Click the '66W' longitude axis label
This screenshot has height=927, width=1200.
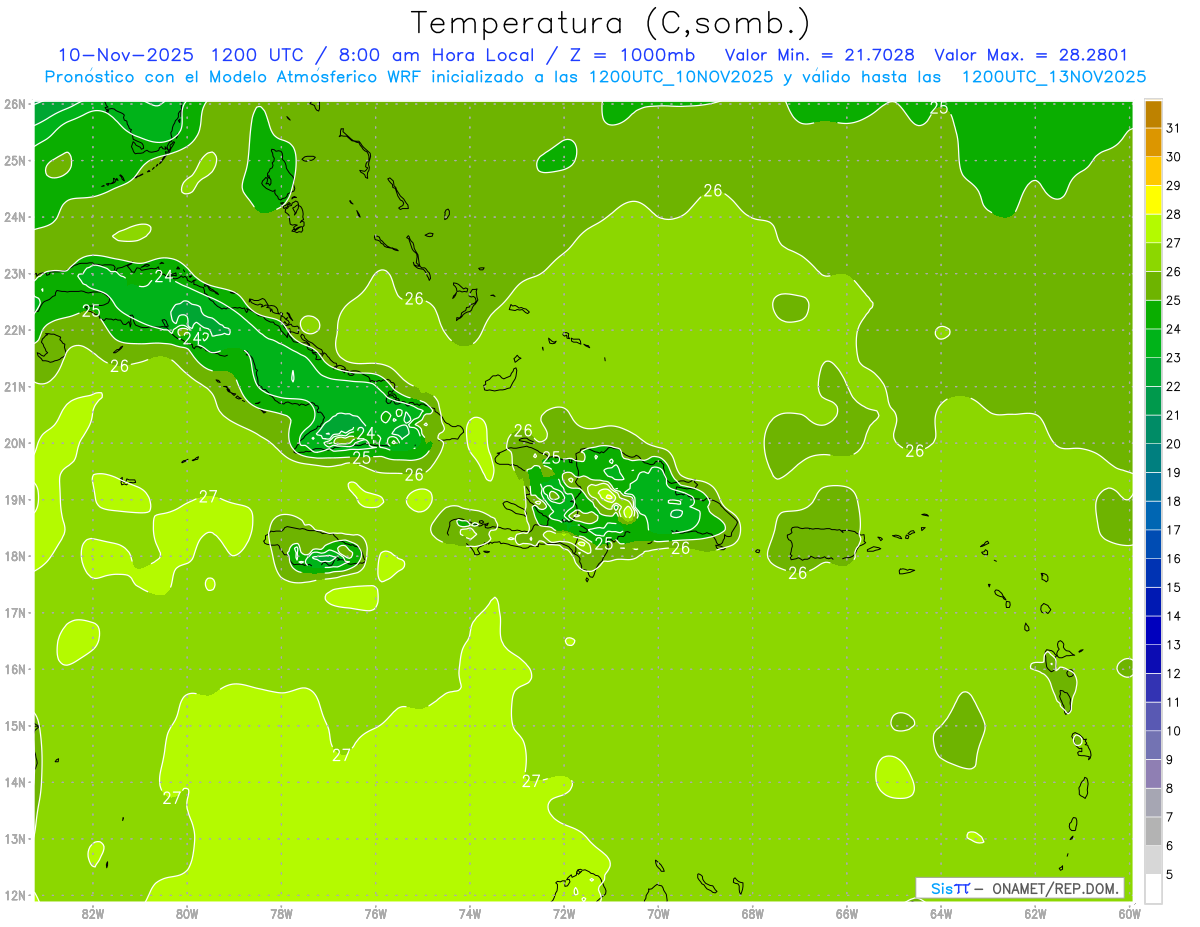click(x=847, y=913)
